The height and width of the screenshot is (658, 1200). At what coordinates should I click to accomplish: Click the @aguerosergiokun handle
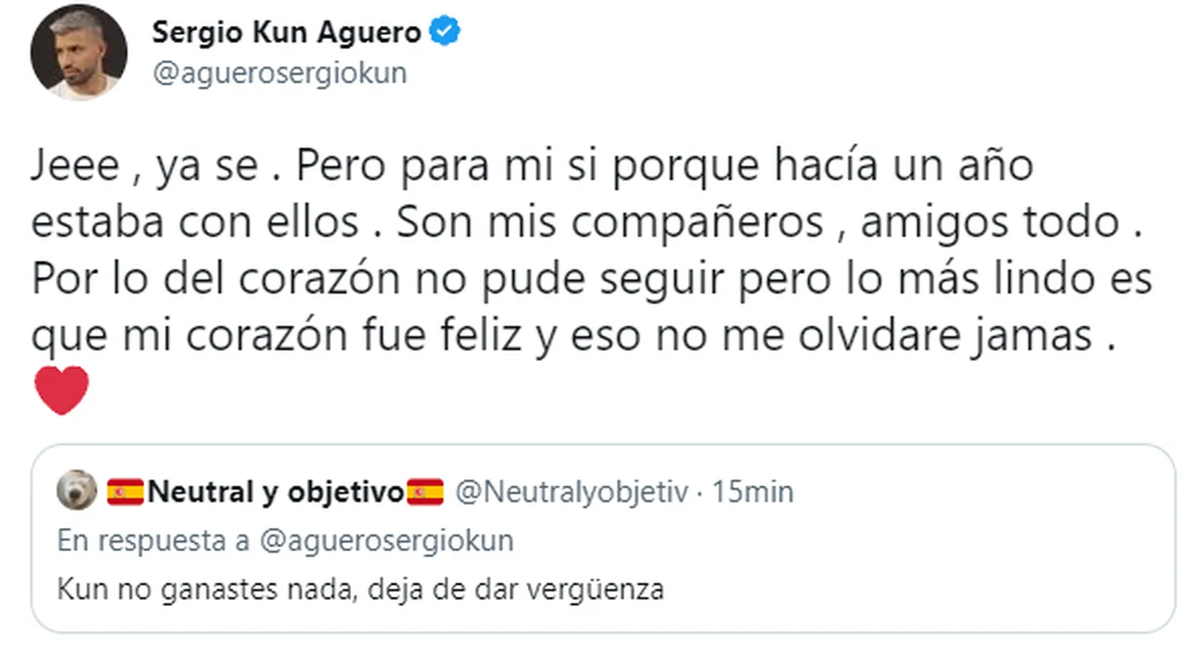(280, 72)
